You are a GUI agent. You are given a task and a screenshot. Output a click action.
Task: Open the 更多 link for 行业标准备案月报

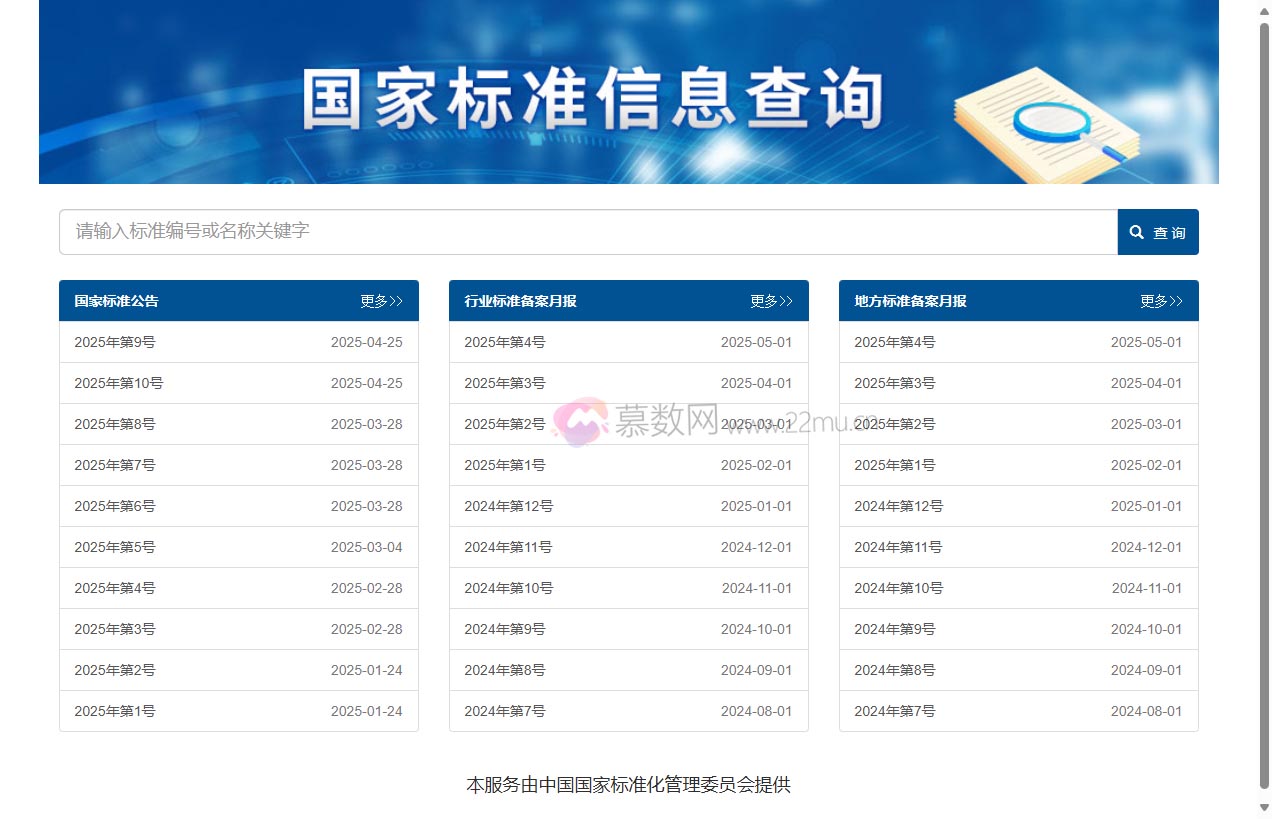pyautogui.click(x=771, y=301)
